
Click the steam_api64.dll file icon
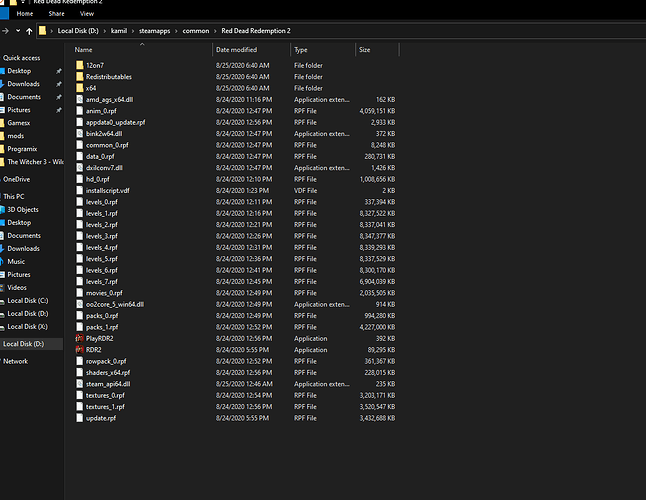(x=80, y=384)
